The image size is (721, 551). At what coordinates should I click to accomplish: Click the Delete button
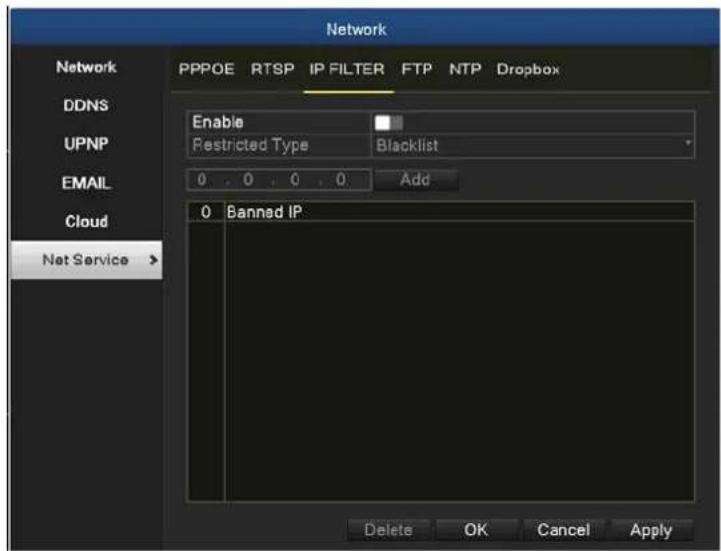click(x=389, y=530)
